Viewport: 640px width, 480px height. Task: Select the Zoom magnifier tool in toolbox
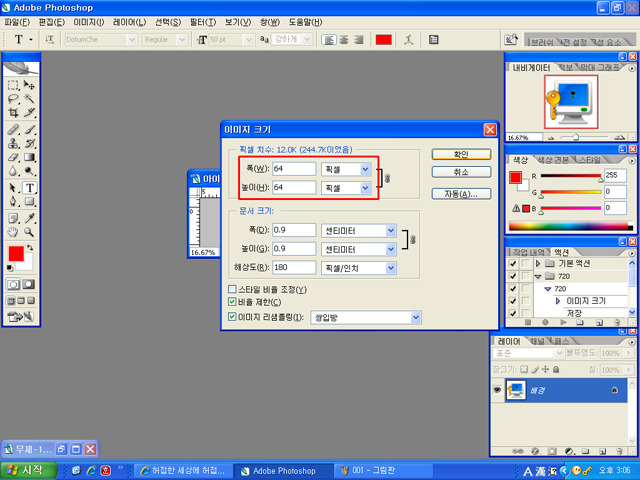click(29, 232)
